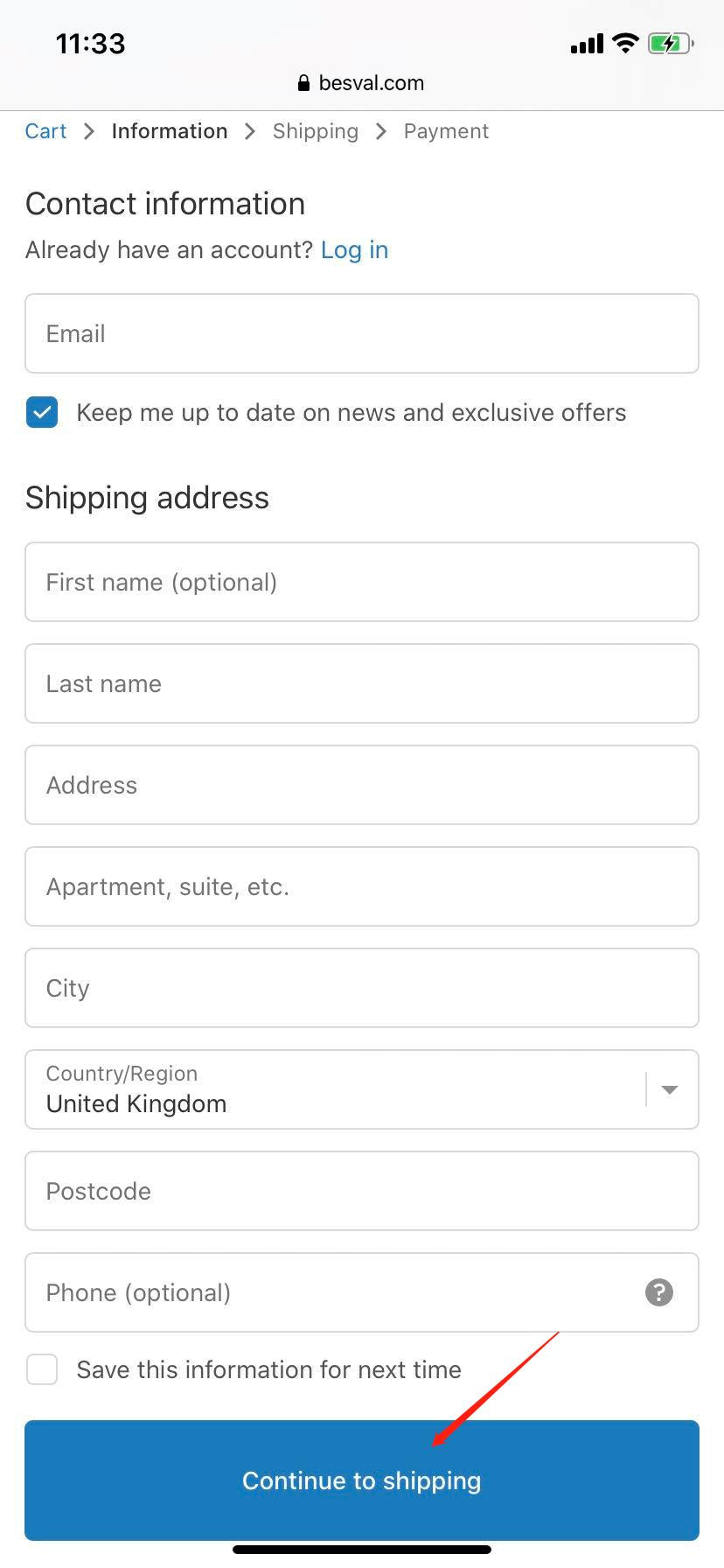
Task: Tap the besval.com address bar
Action: click(x=371, y=83)
